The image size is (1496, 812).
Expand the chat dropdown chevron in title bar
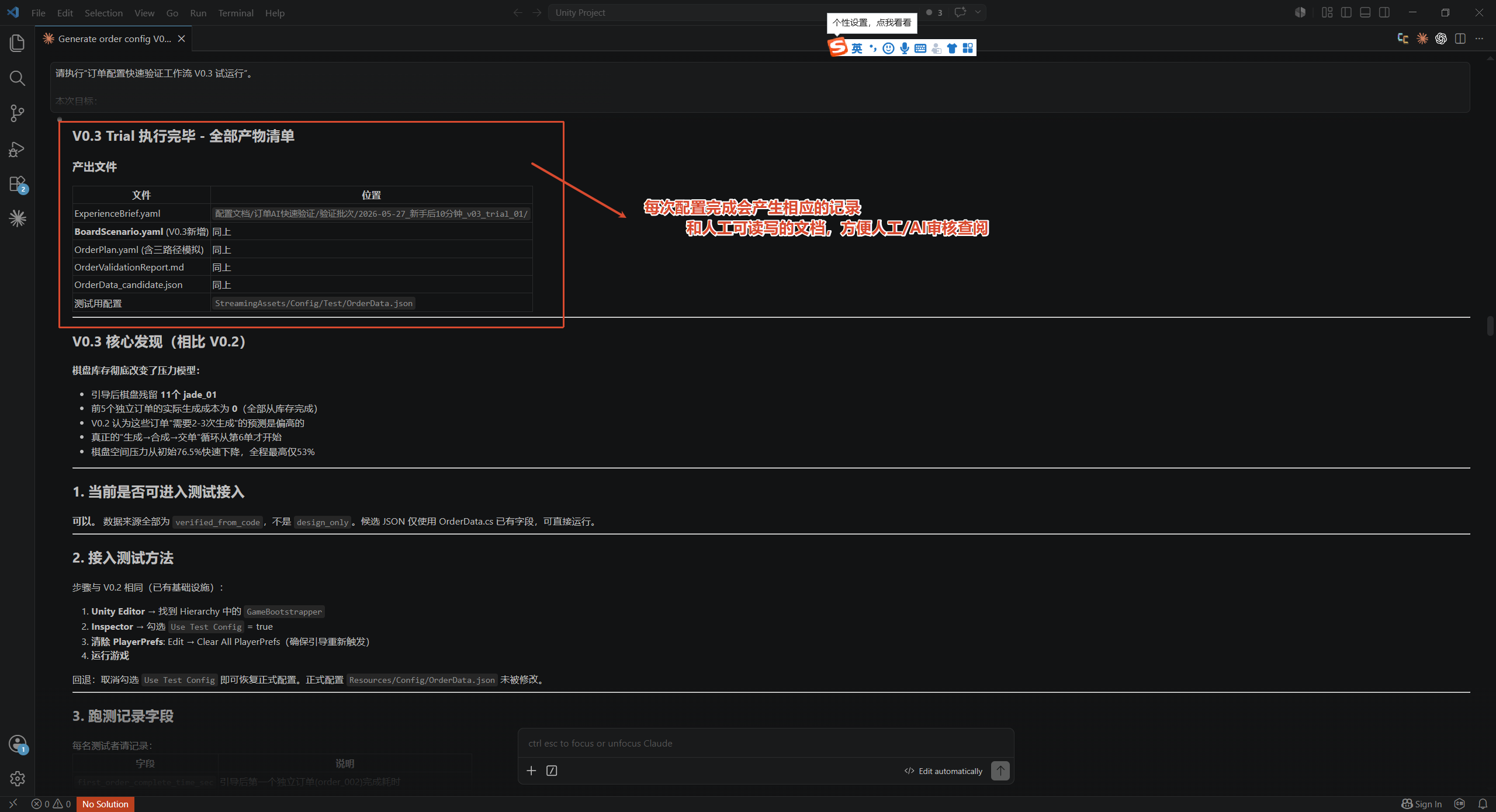[978, 12]
